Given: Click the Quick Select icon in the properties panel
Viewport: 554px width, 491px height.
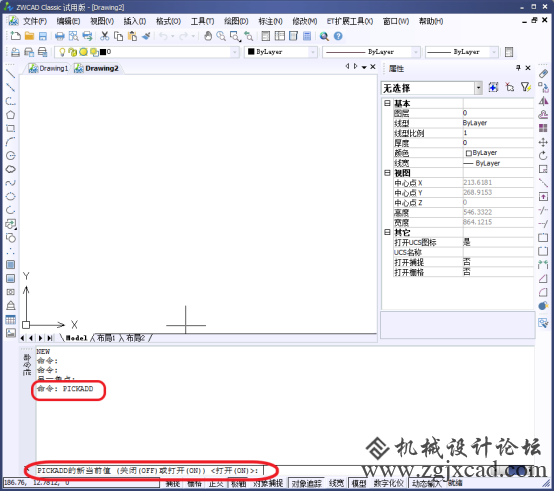Looking at the screenshot, I should (526, 87).
